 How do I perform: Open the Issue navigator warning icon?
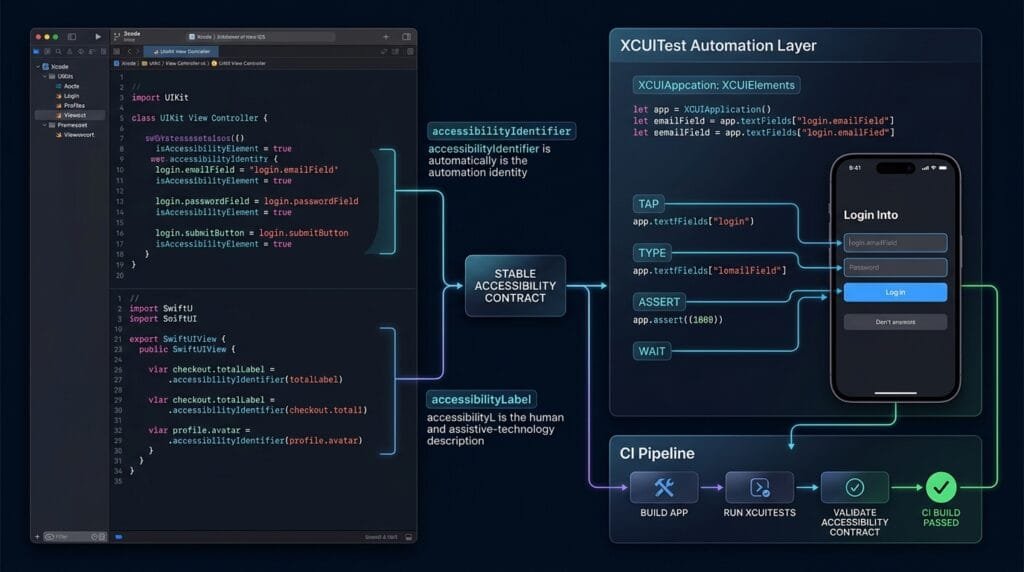click(x=70, y=51)
